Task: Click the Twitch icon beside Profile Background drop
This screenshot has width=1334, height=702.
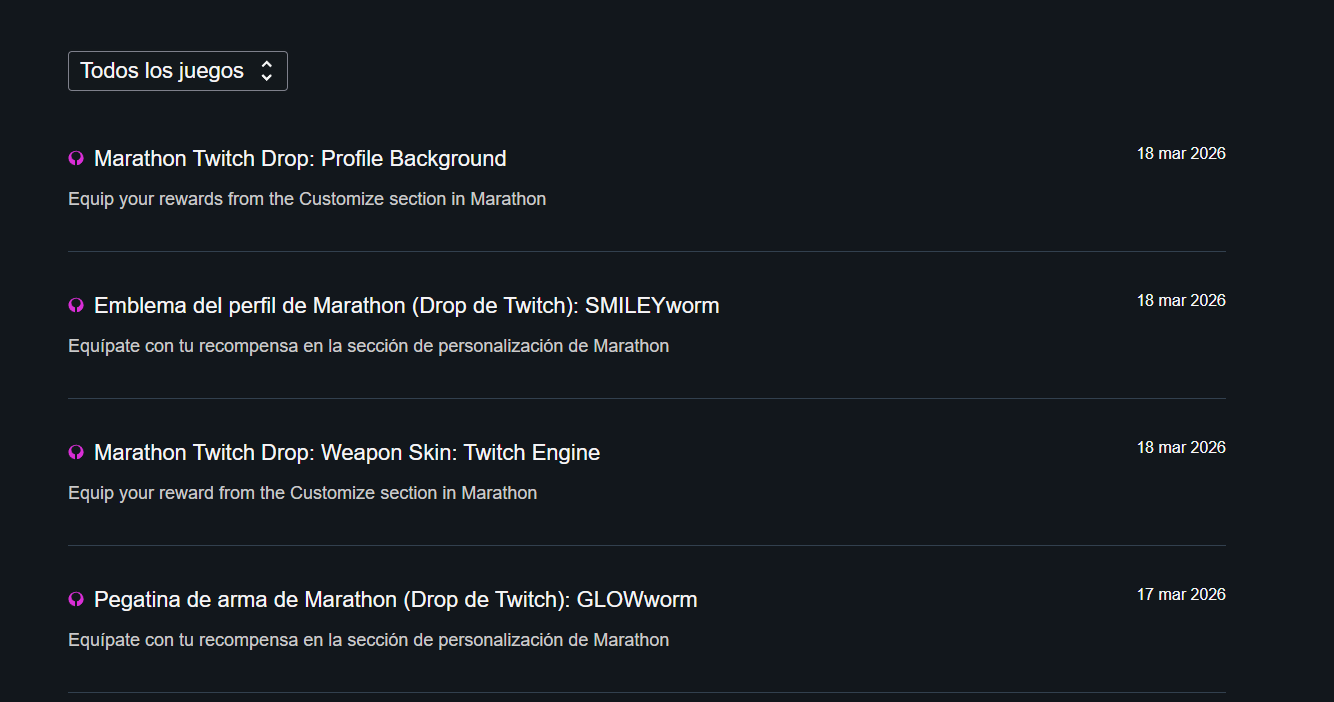Action: click(76, 159)
